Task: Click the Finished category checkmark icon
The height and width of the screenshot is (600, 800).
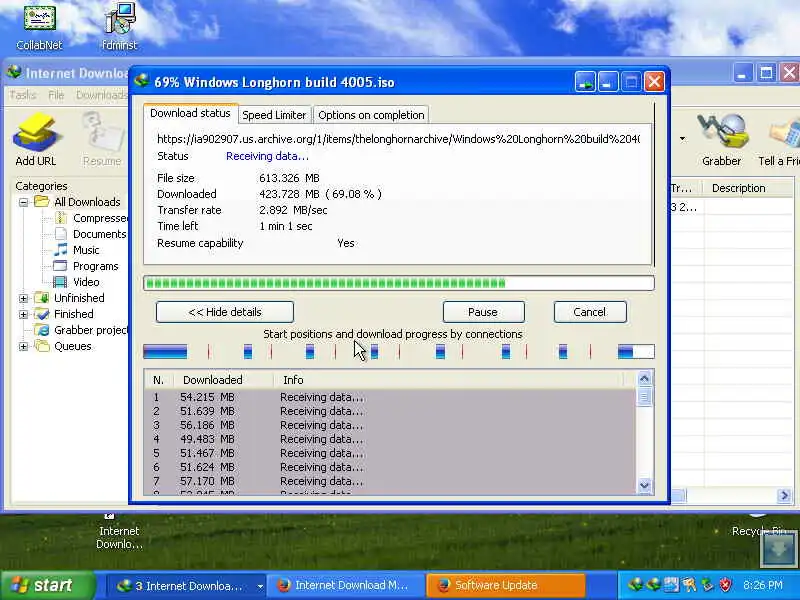Action: pos(42,314)
